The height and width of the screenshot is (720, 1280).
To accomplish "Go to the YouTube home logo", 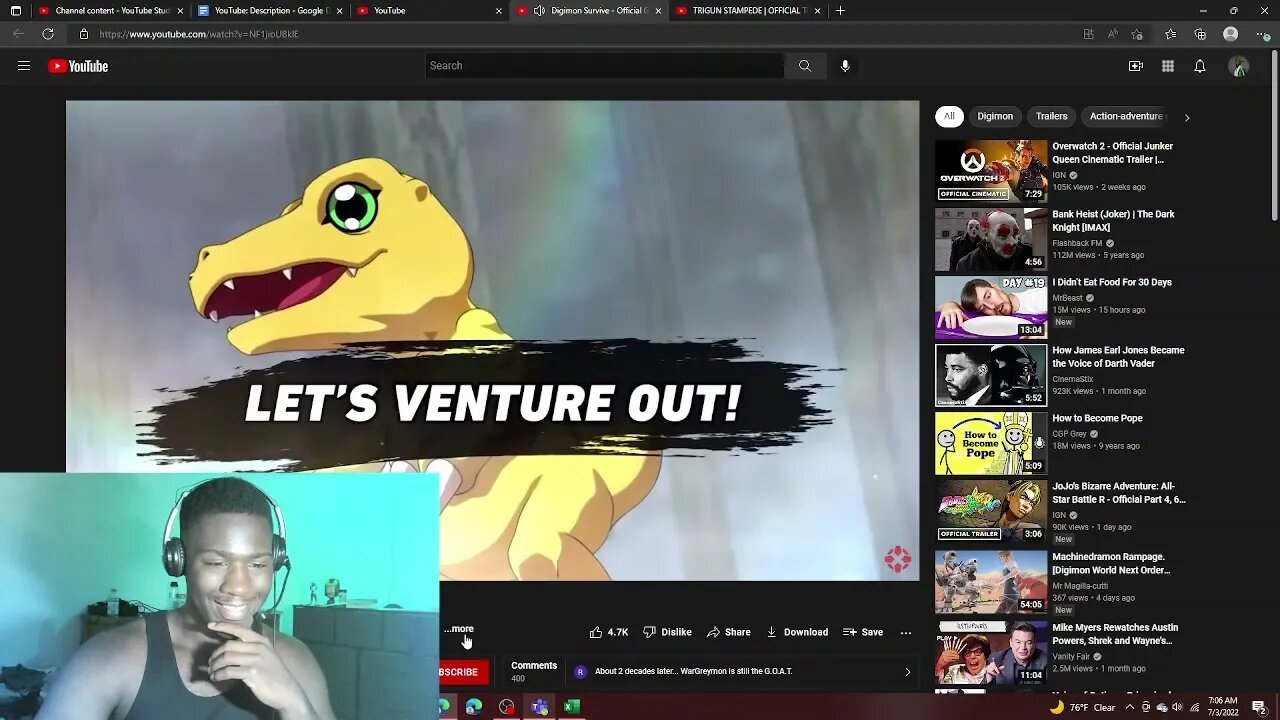I will [x=78, y=66].
